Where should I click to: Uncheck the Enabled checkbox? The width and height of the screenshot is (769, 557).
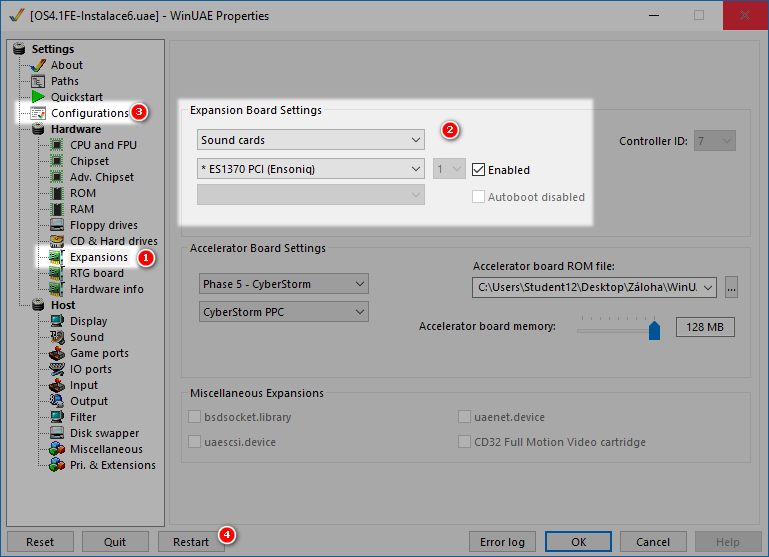[479, 170]
